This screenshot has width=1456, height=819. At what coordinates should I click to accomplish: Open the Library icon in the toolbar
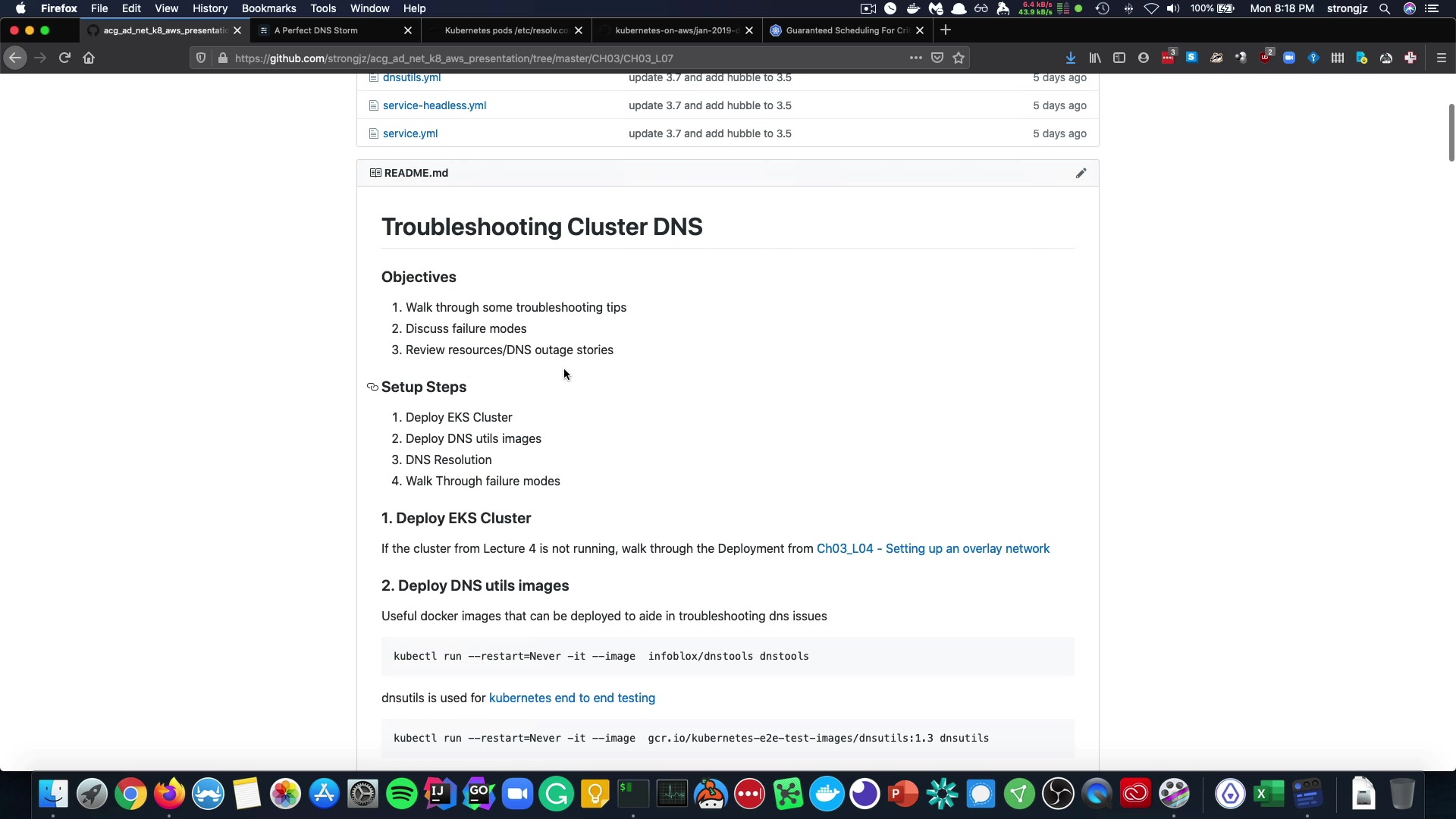pos(1094,58)
